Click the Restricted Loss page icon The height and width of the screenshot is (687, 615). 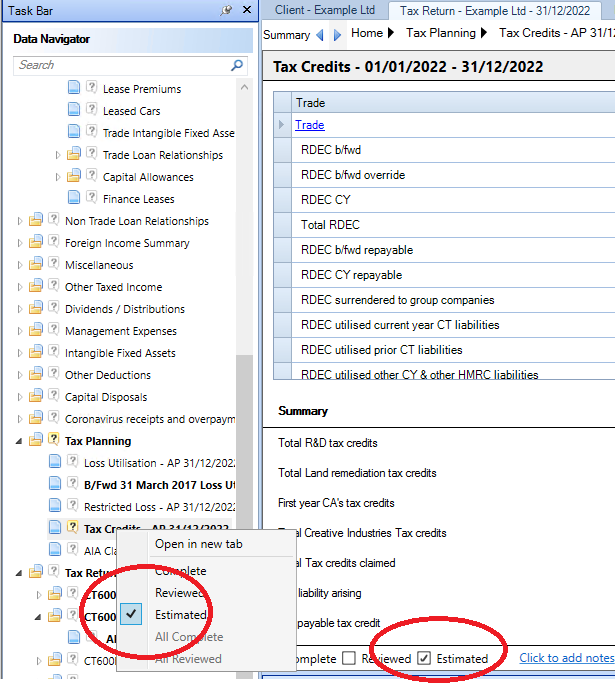pos(55,505)
